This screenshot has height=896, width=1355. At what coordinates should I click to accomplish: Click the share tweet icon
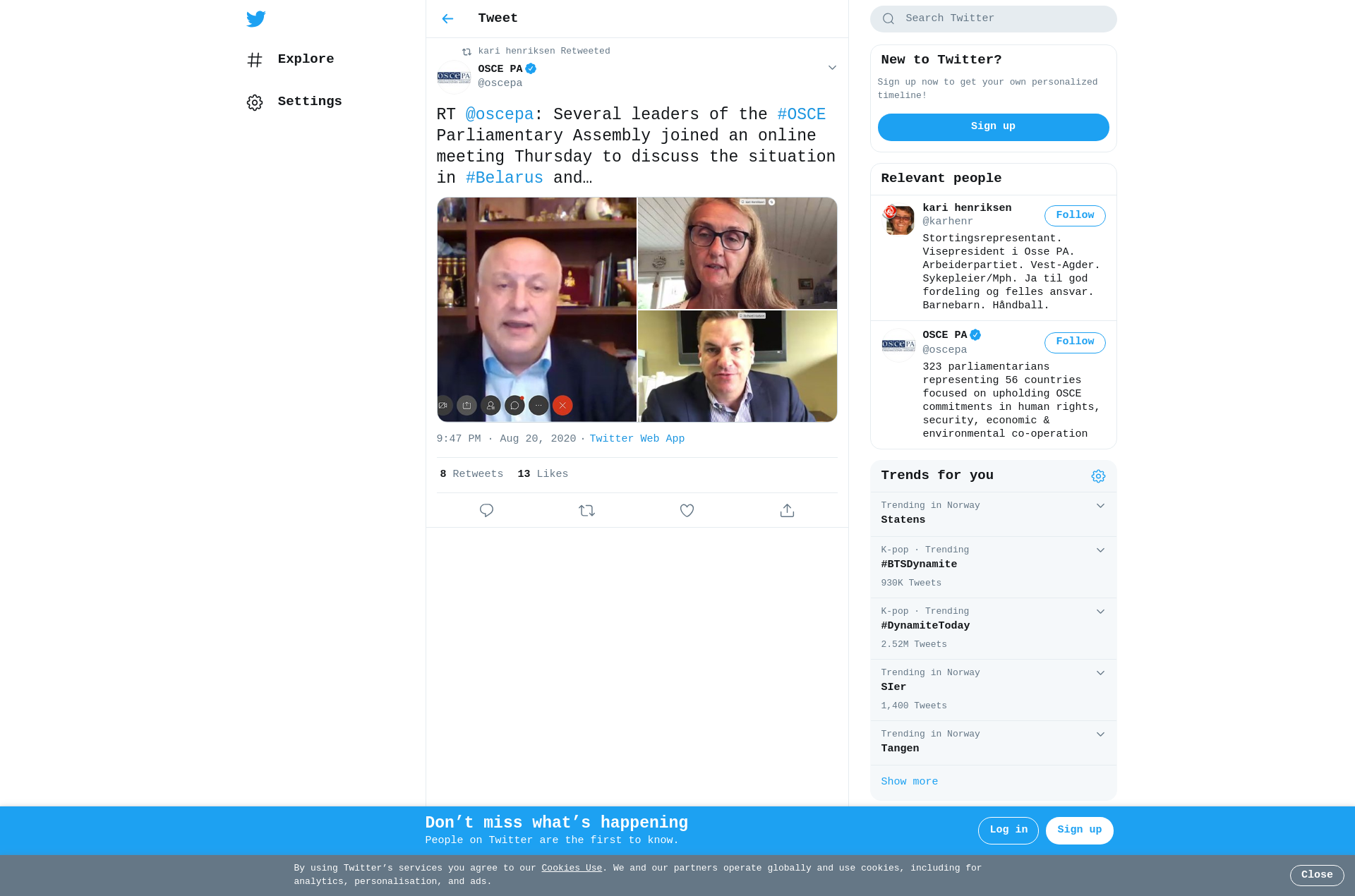(787, 510)
